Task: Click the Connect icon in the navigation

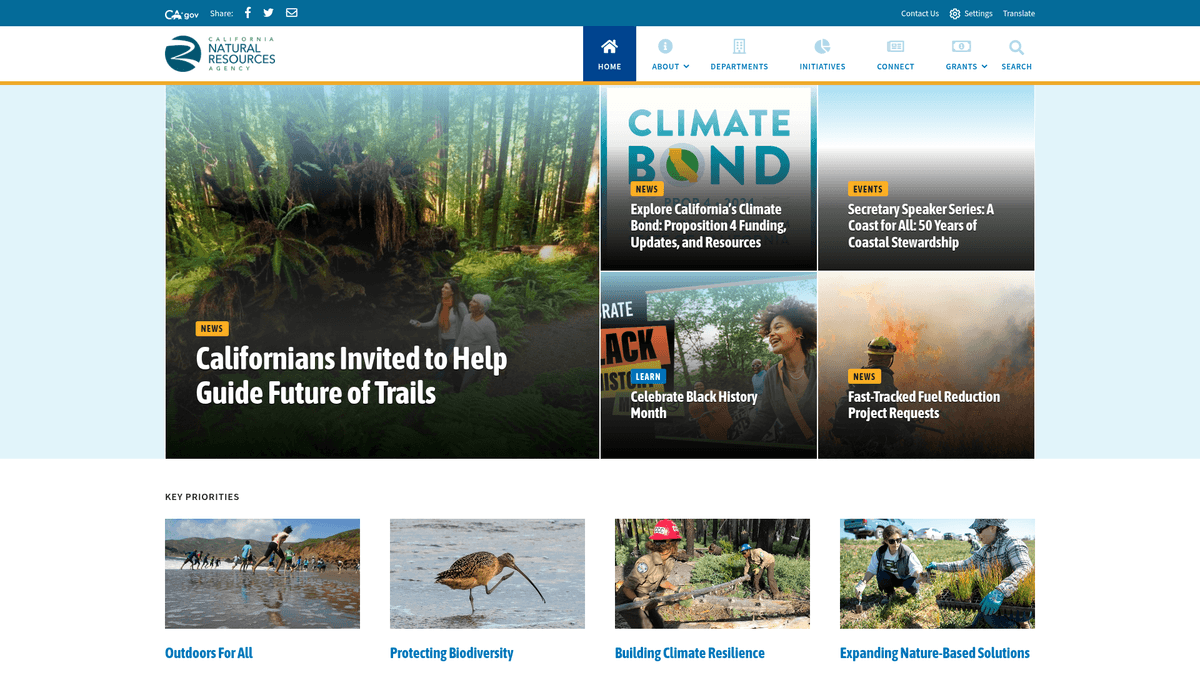Action: tap(895, 46)
